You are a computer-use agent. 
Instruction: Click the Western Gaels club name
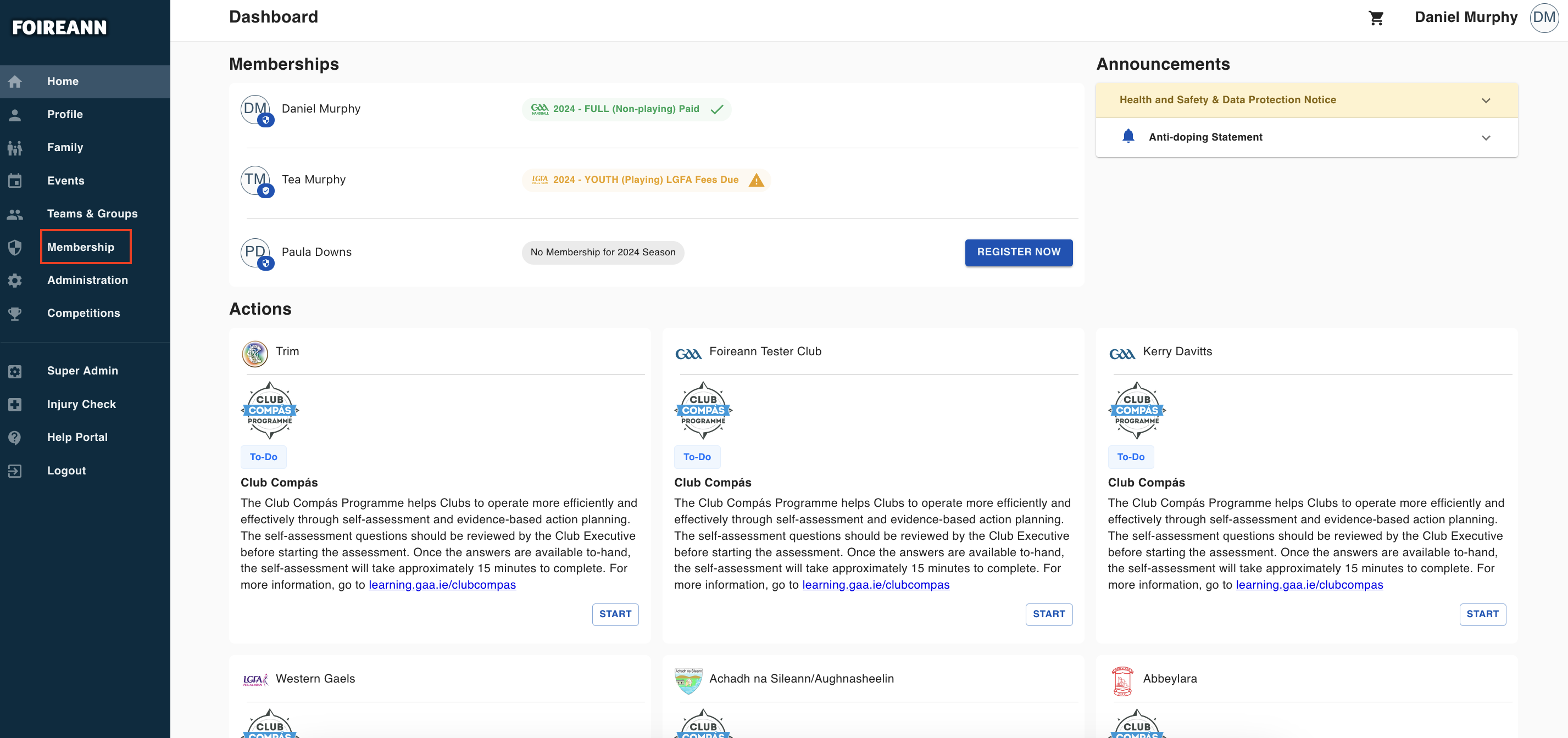[x=315, y=680]
